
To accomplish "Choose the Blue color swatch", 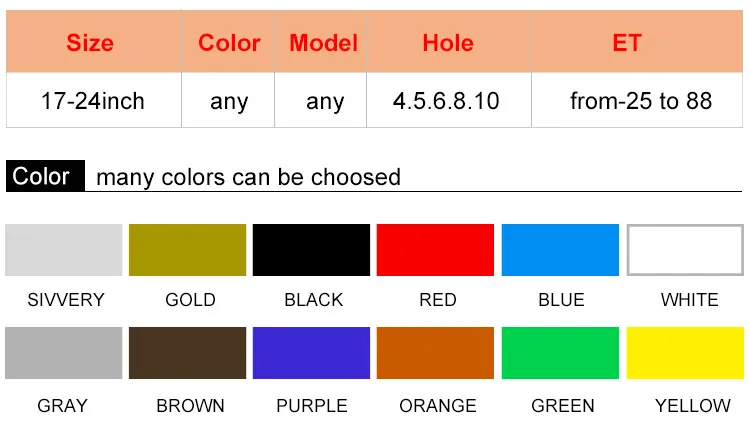I will point(560,250).
